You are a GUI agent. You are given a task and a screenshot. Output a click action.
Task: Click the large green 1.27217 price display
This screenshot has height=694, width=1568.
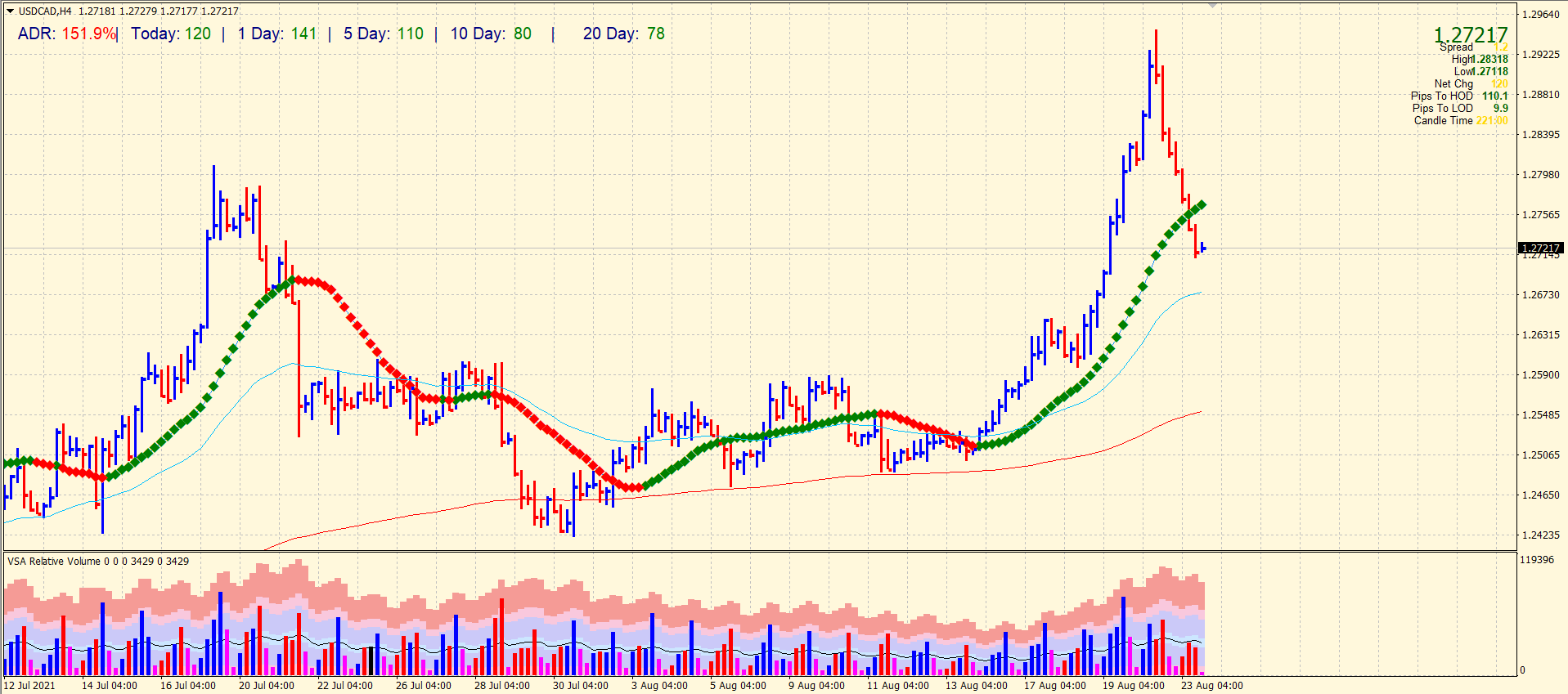click(1471, 34)
